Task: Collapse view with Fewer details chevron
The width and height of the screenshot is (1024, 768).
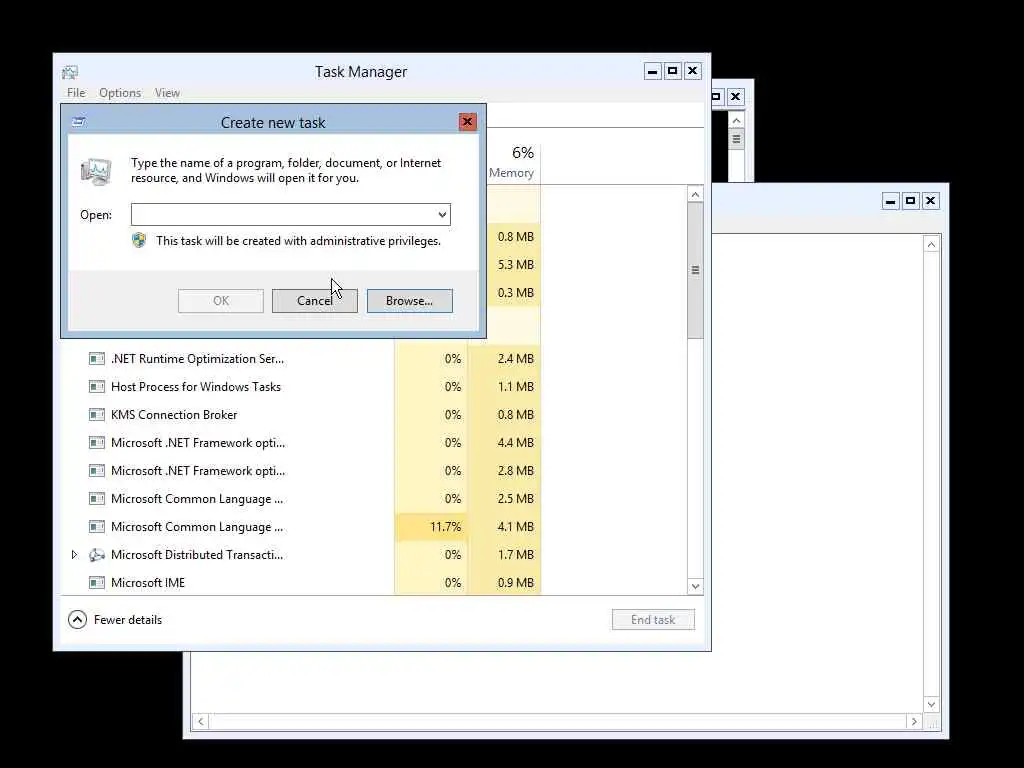Action: pos(77,620)
